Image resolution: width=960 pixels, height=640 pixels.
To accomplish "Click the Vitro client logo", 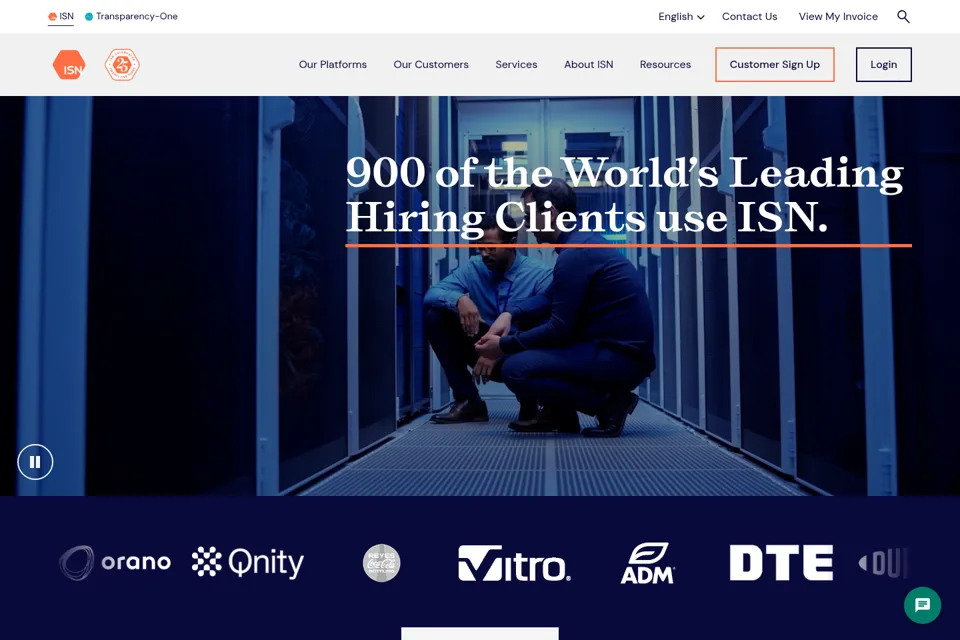I will (x=514, y=563).
